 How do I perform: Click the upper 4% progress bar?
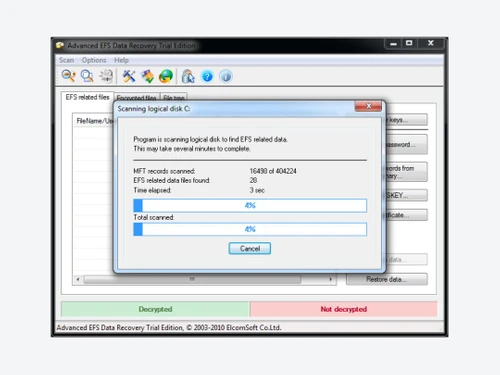click(250, 205)
